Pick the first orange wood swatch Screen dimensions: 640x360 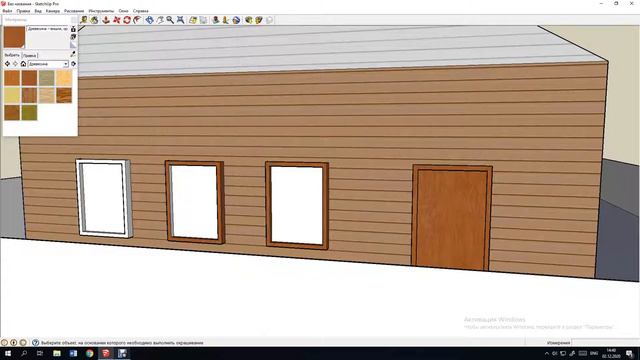tap(12, 78)
